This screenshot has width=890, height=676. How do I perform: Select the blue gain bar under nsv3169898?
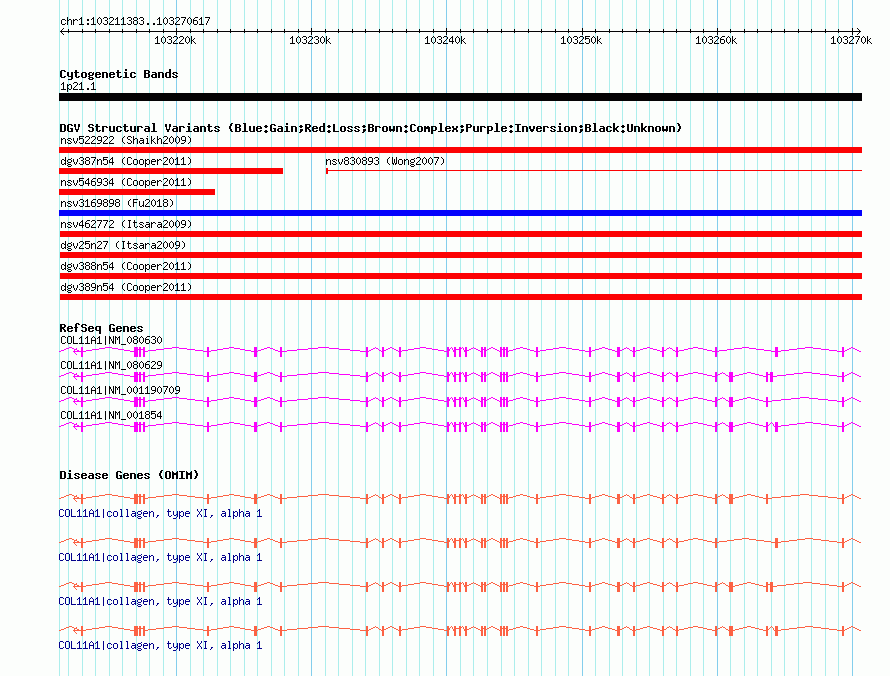tap(460, 213)
